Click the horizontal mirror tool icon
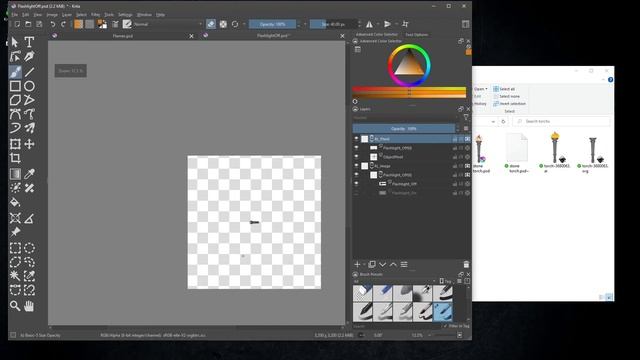 tap(369, 24)
